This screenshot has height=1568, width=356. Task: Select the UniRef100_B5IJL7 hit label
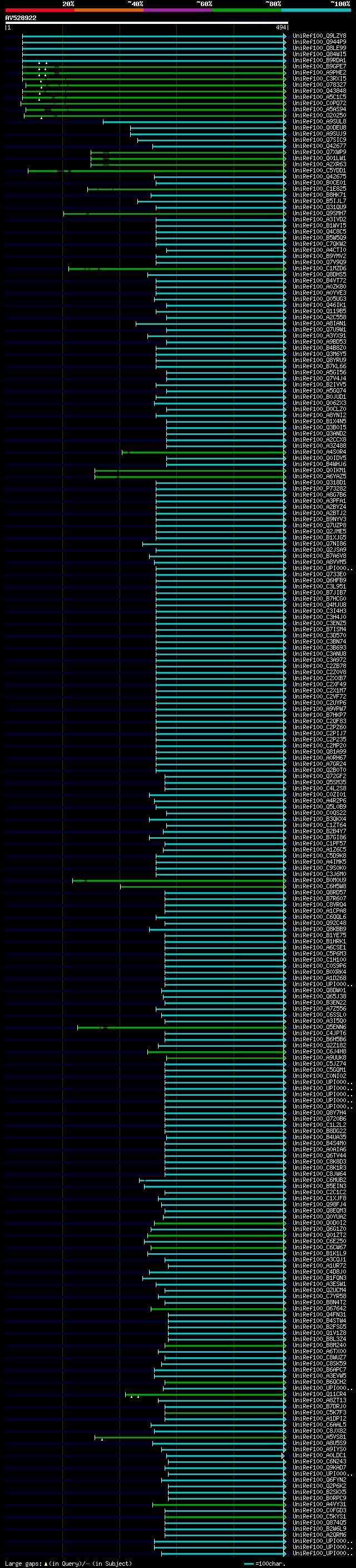[x=319, y=201]
